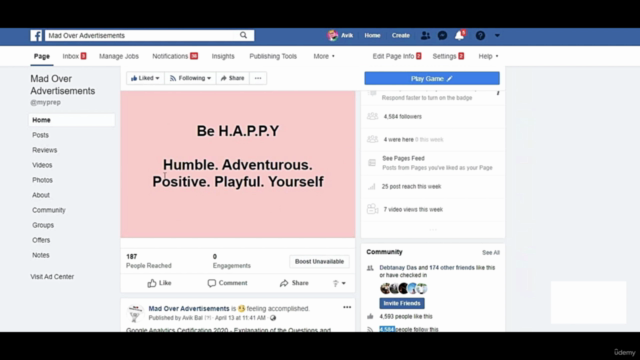Comment on the Be H.A.P.P.Y post
640x360 pixels.
227,283
